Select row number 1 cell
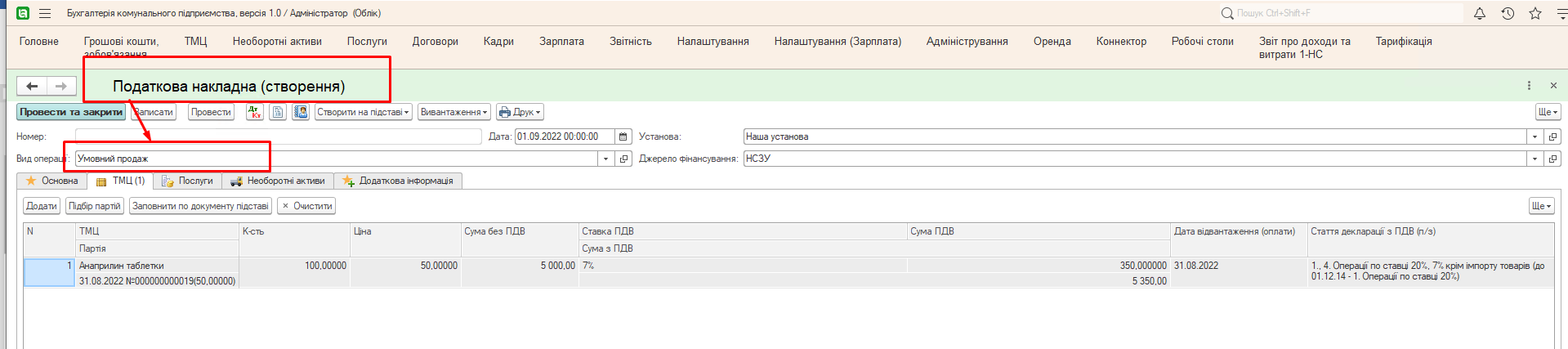Image resolution: width=1568 pixels, height=349 pixels. pyautogui.click(x=49, y=272)
